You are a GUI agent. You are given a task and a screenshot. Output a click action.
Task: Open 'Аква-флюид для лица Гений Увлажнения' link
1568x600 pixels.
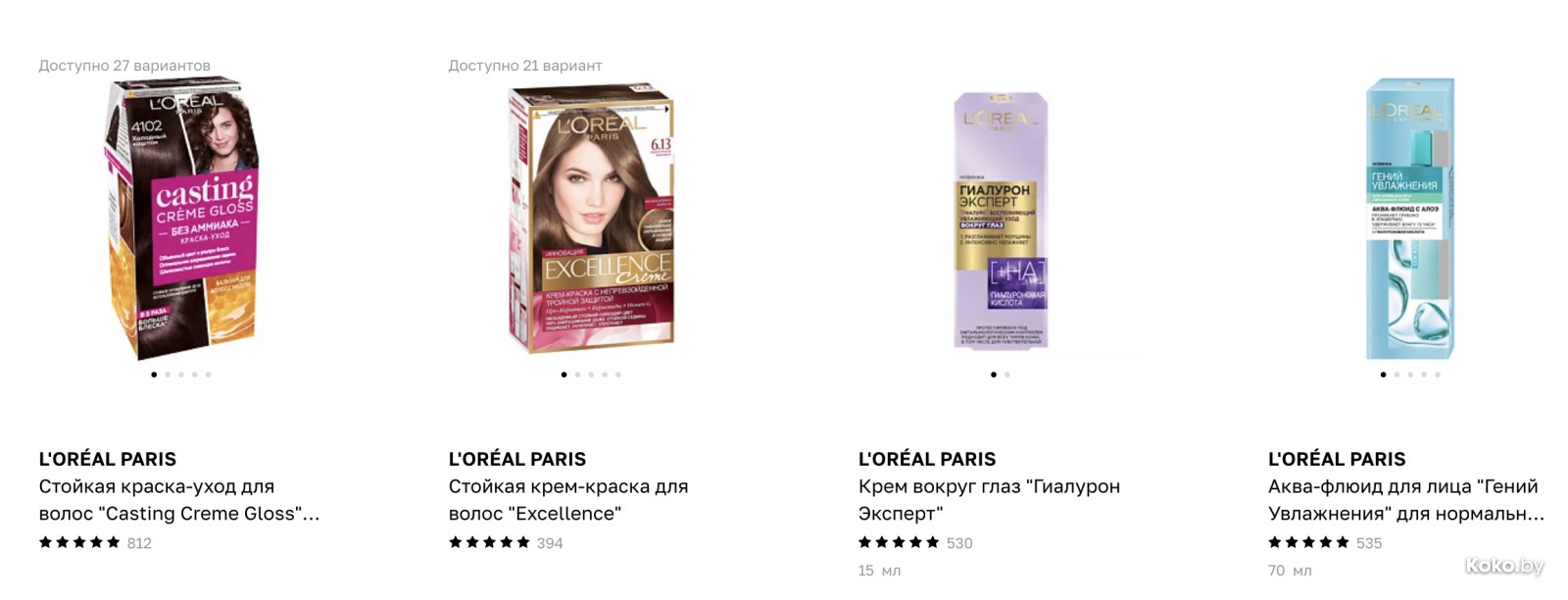[x=1406, y=500]
